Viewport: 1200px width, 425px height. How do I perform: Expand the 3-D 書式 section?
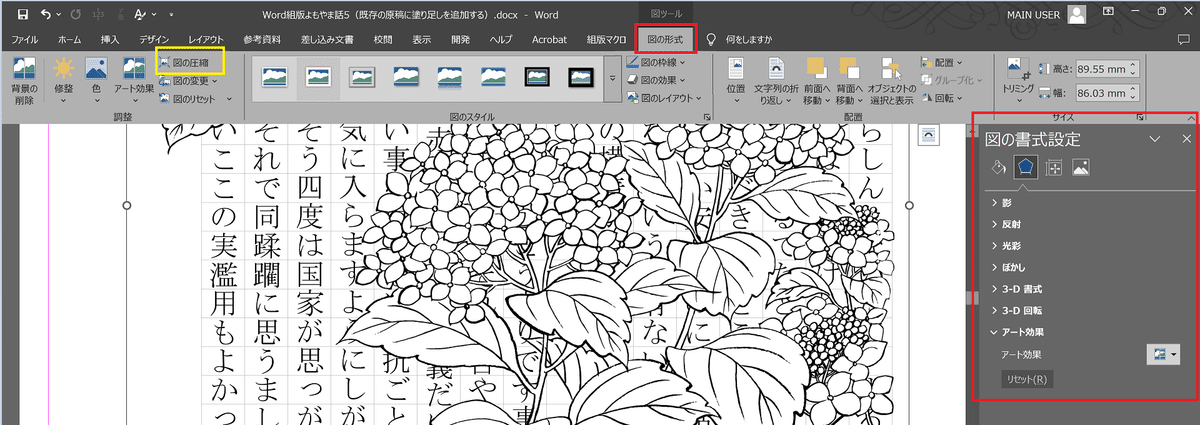coord(1014,289)
